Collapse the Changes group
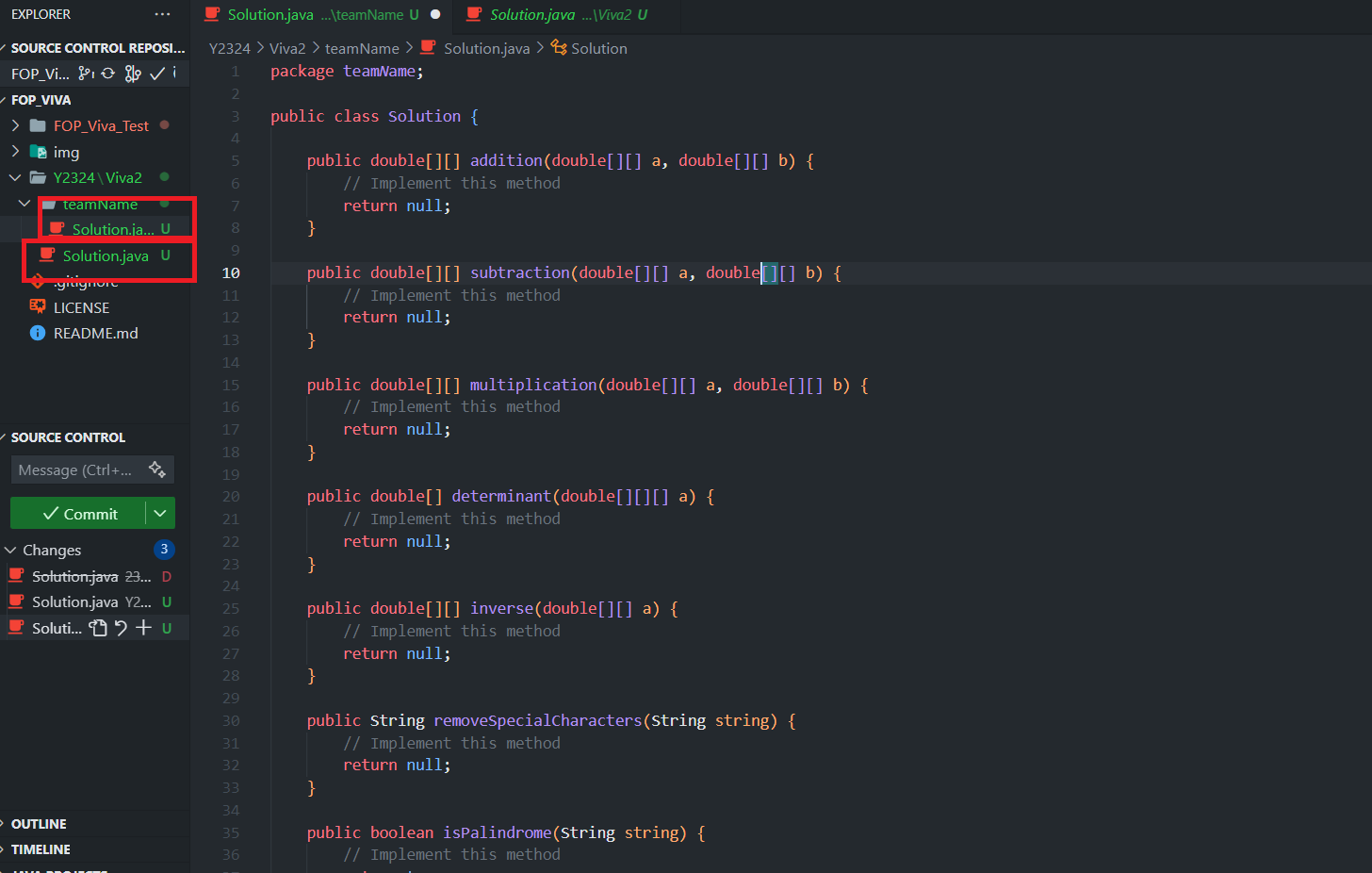Screen dimensions: 1372x873 tap(11, 550)
